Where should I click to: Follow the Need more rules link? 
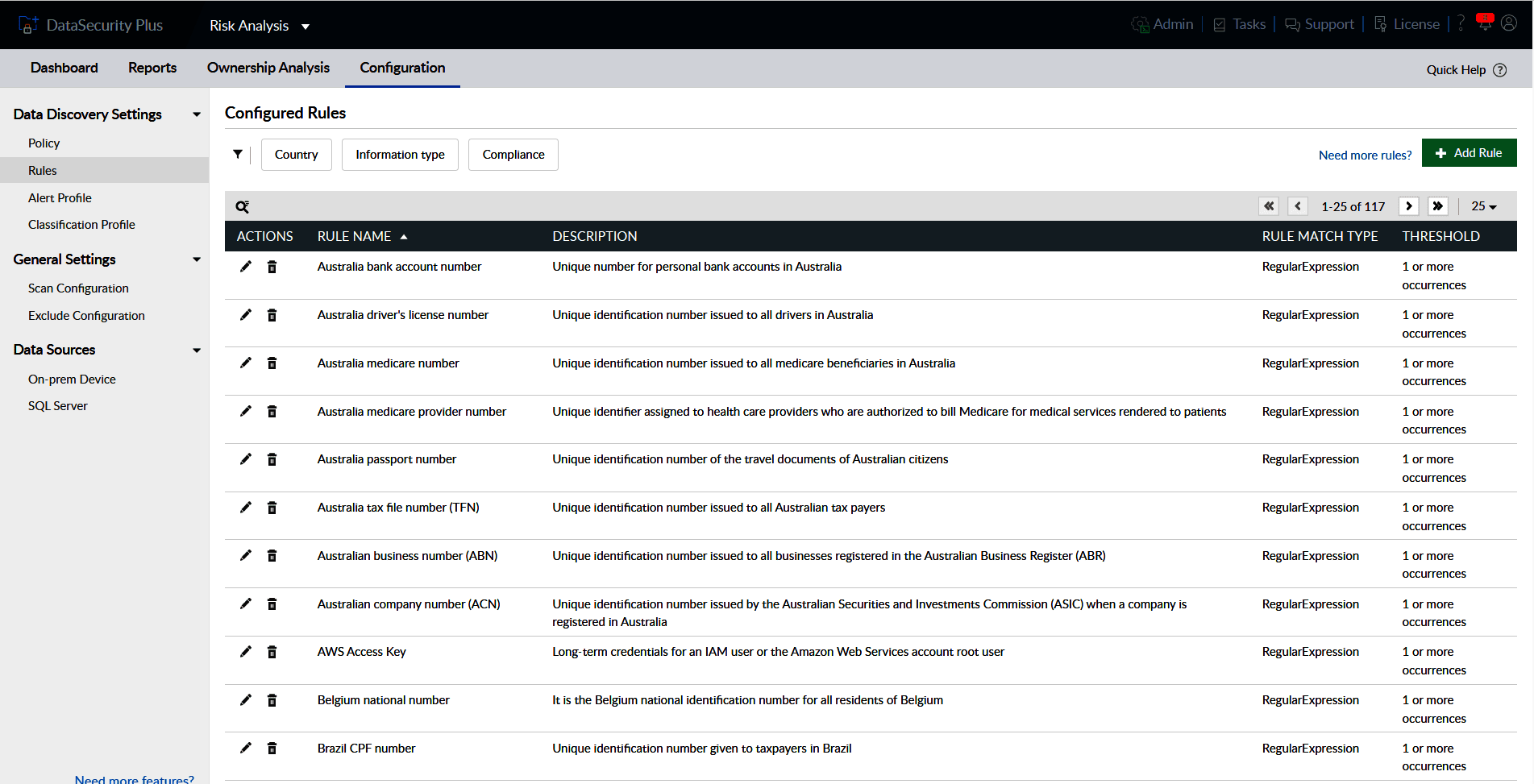click(x=1365, y=155)
